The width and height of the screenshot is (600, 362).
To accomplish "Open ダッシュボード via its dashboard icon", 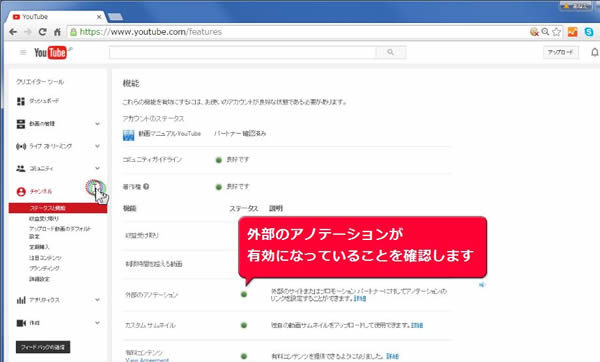I will 21,101.
